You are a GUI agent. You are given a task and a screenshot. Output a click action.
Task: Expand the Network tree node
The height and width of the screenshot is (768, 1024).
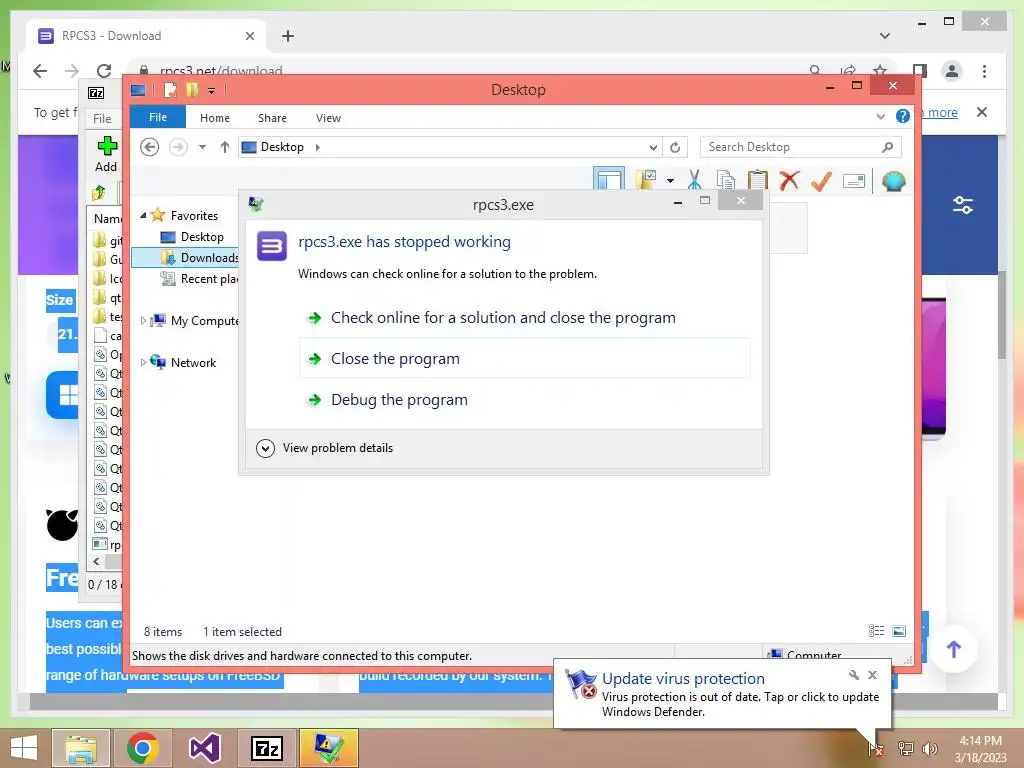point(143,362)
